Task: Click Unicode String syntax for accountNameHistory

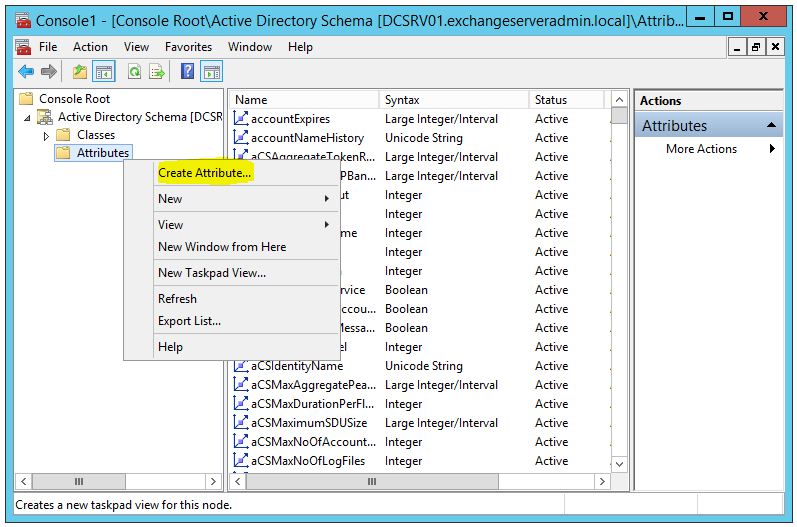Action: pyautogui.click(x=424, y=138)
